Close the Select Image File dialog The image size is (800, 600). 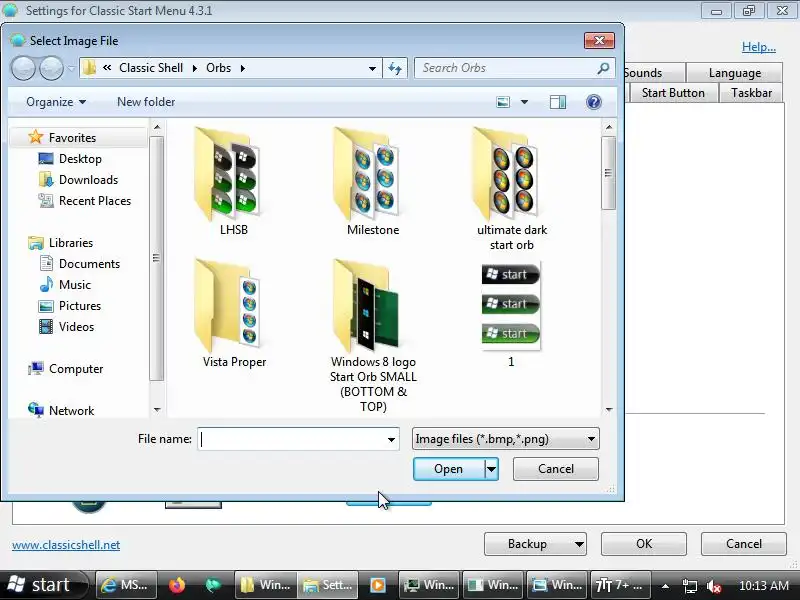point(599,40)
